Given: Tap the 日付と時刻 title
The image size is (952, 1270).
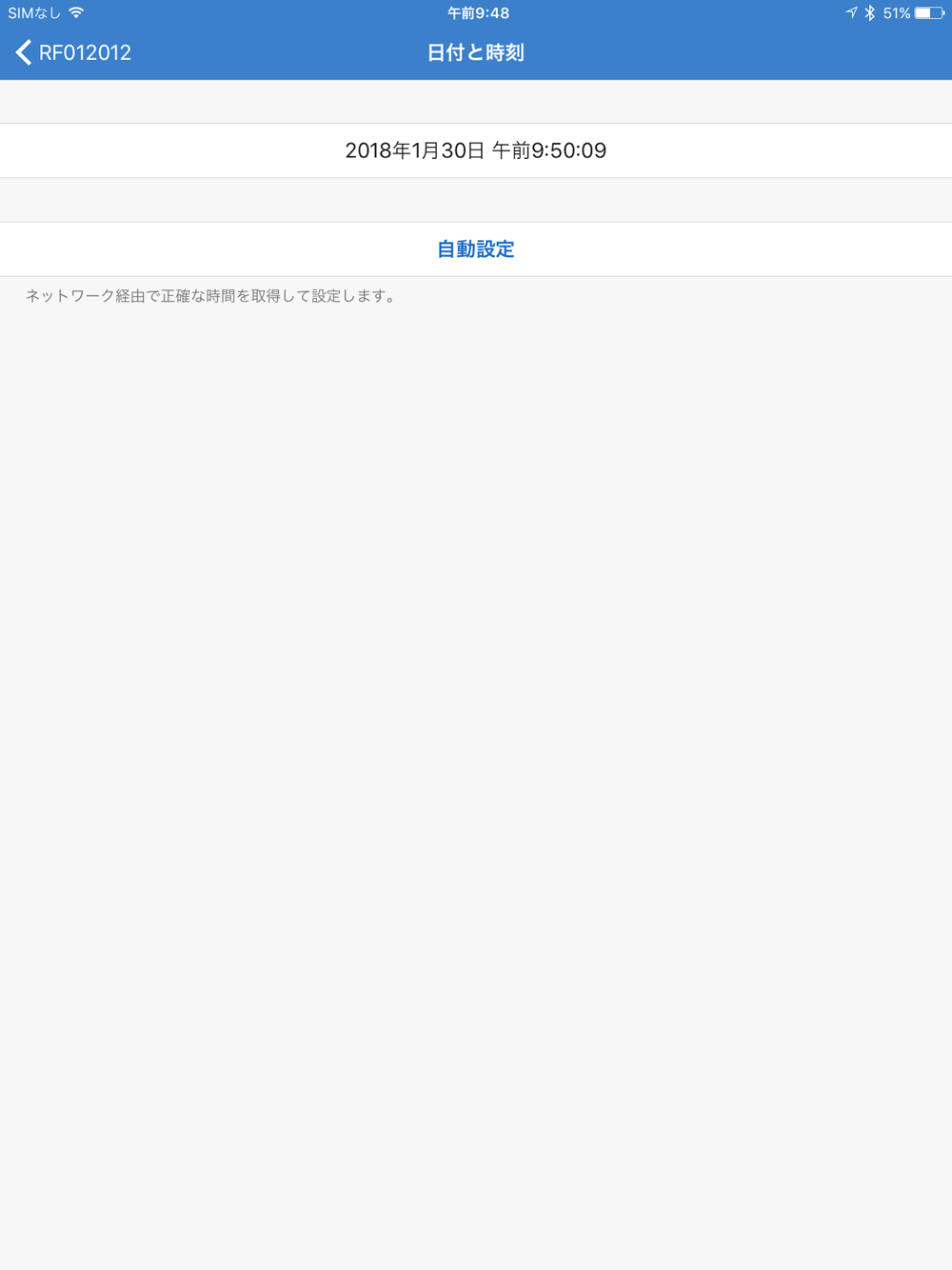Looking at the screenshot, I should [476, 52].
